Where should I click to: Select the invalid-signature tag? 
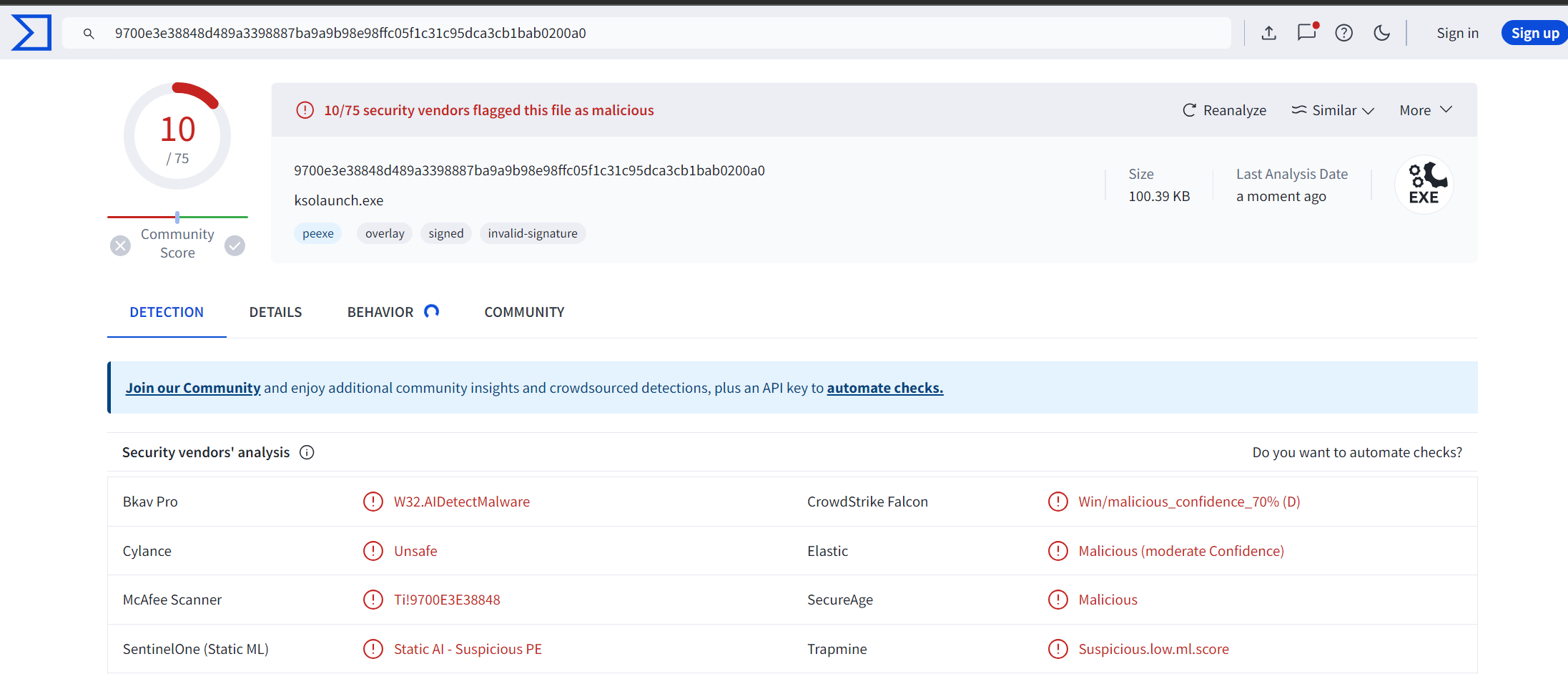coord(533,233)
